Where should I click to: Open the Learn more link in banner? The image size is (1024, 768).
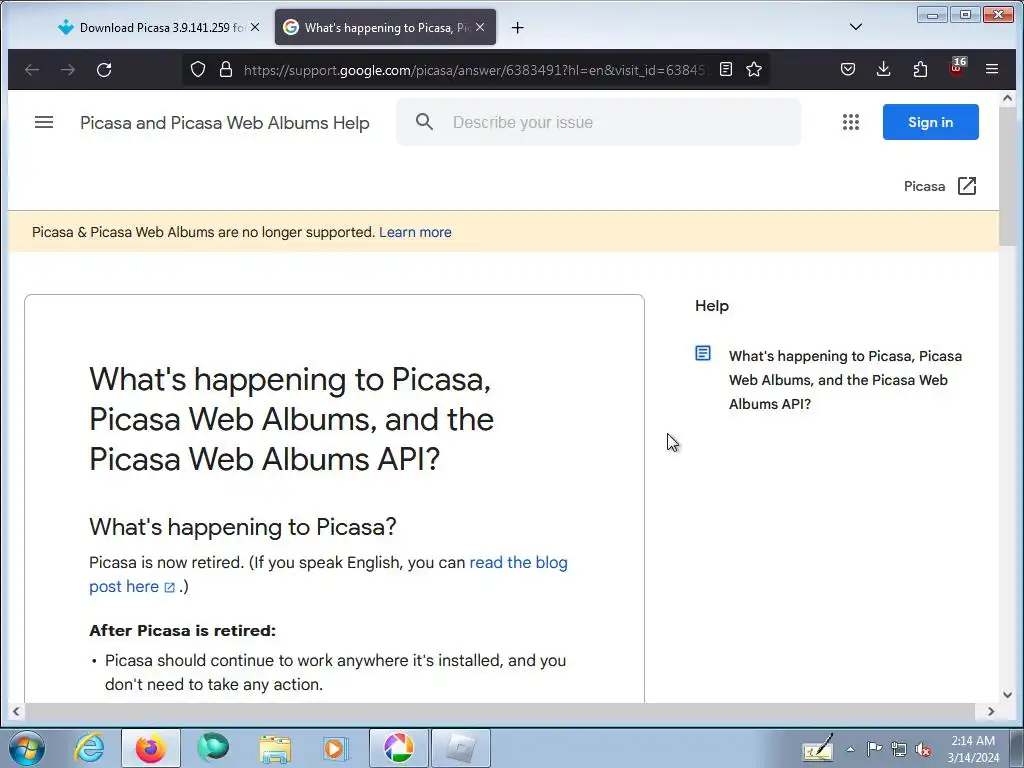pos(415,232)
